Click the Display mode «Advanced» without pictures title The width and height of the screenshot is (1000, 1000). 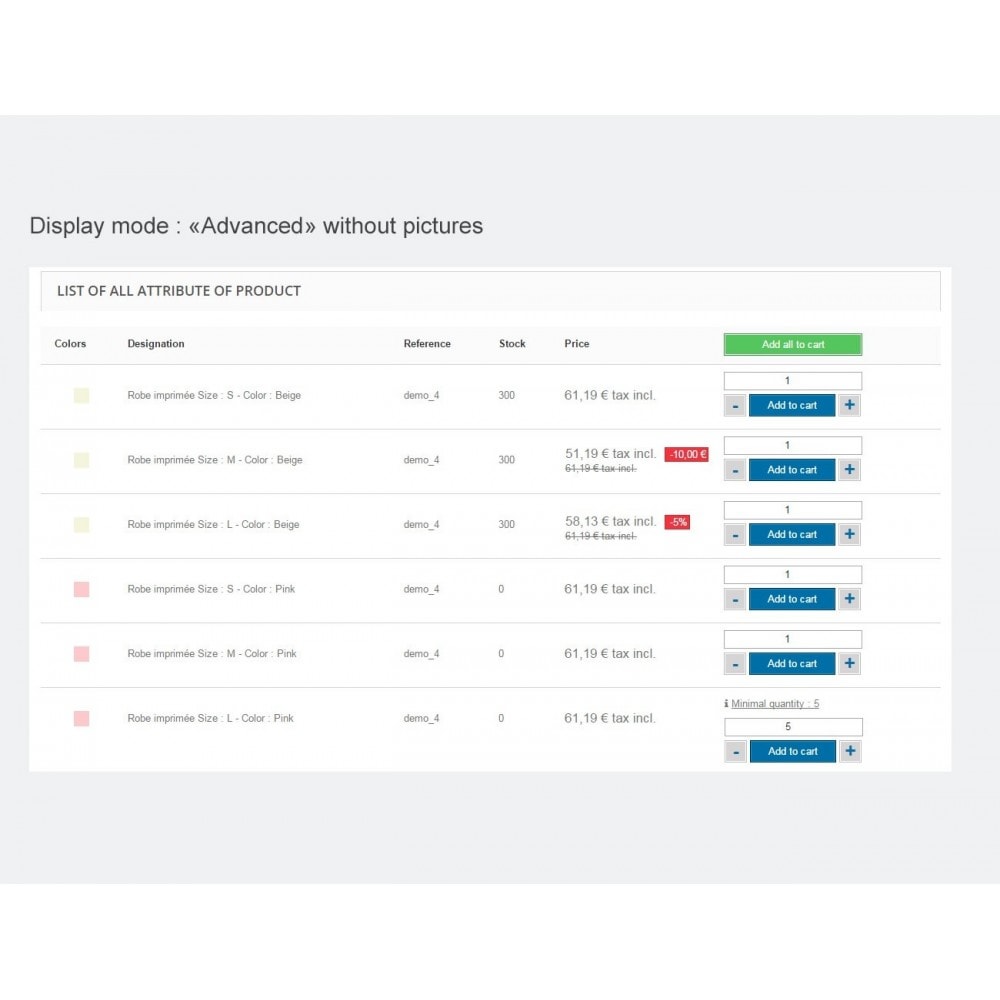(256, 226)
